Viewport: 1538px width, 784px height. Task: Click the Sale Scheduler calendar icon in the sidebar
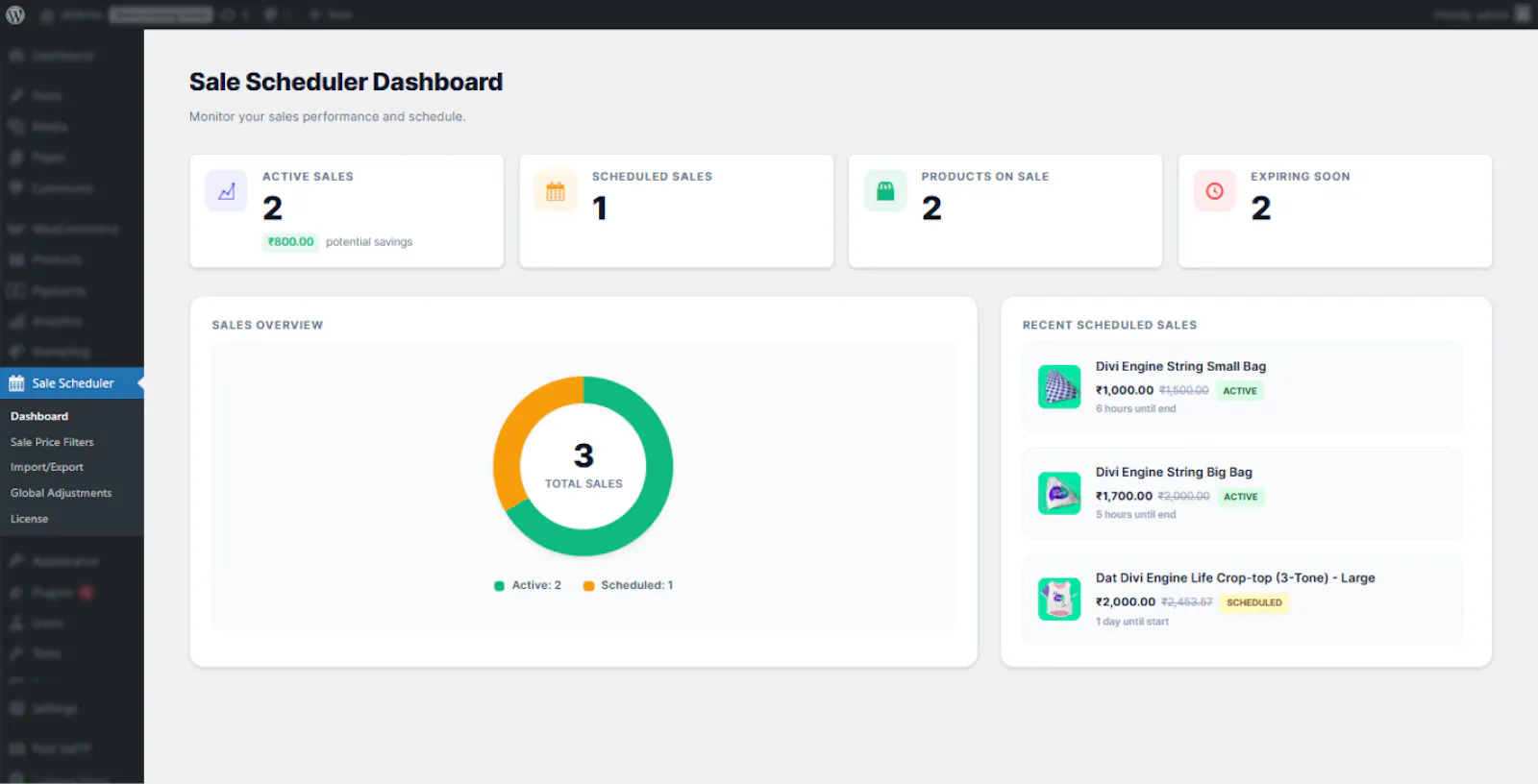tap(16, 383)
